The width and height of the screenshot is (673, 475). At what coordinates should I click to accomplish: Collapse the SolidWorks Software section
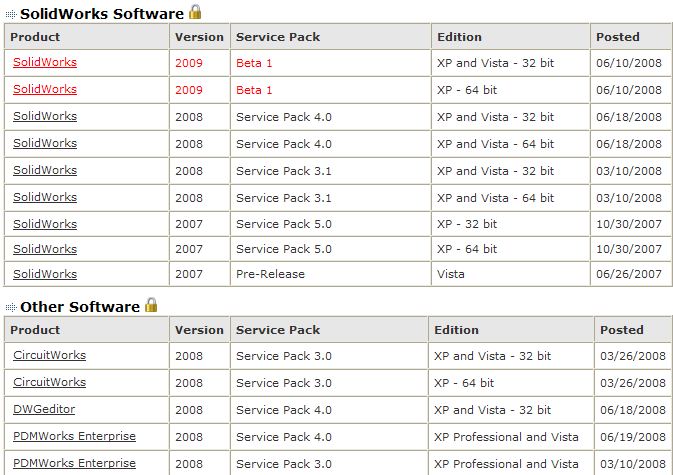pyautogui.click(x=10, y=14)
